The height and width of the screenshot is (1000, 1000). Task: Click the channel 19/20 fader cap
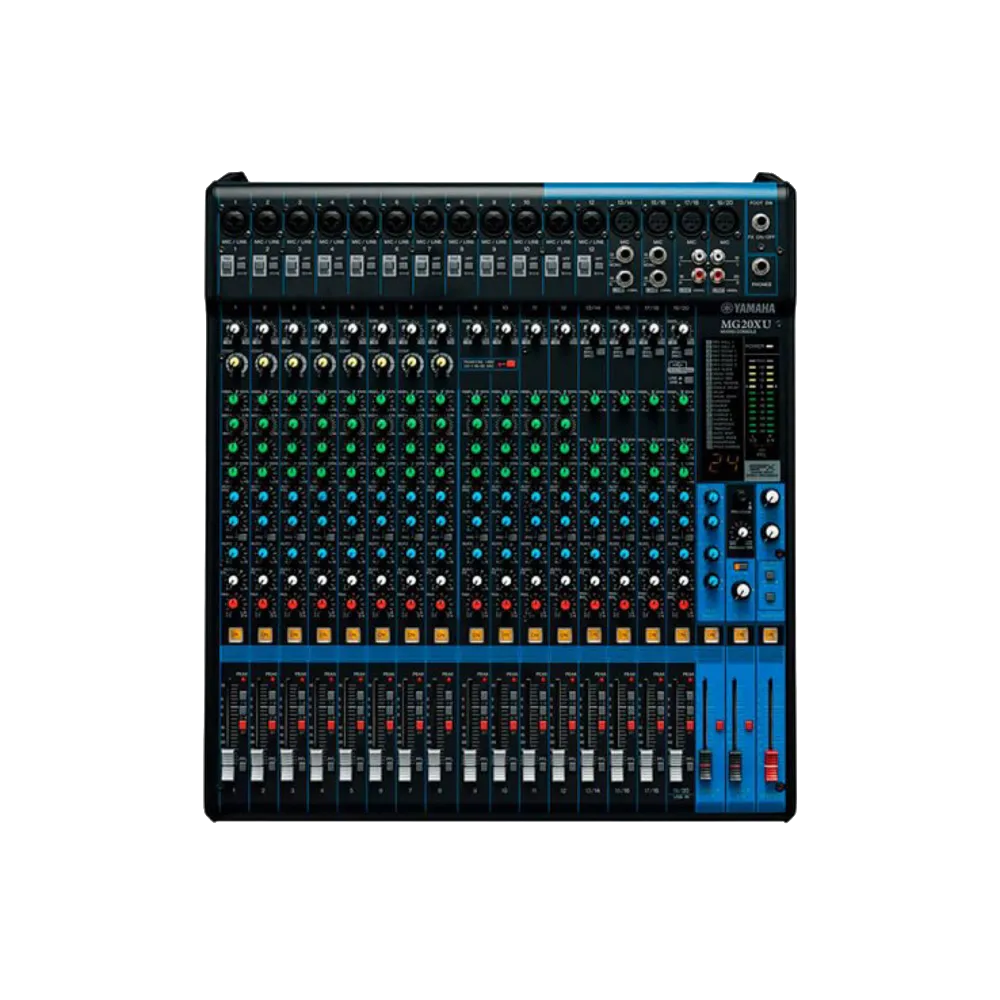pyautogui.click(x=676, y=765)
